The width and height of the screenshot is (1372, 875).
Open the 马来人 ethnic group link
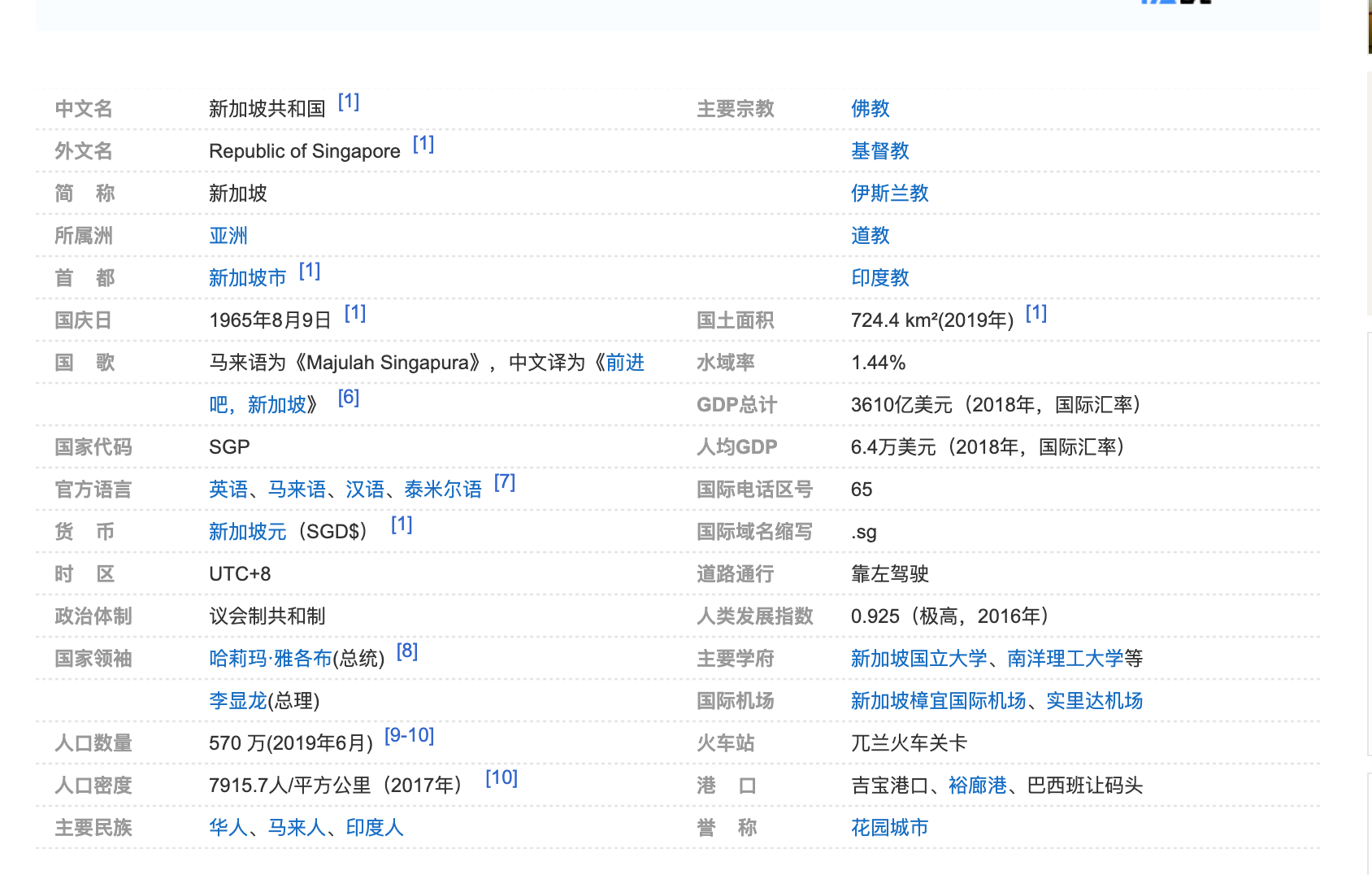(x=297, y=828)
